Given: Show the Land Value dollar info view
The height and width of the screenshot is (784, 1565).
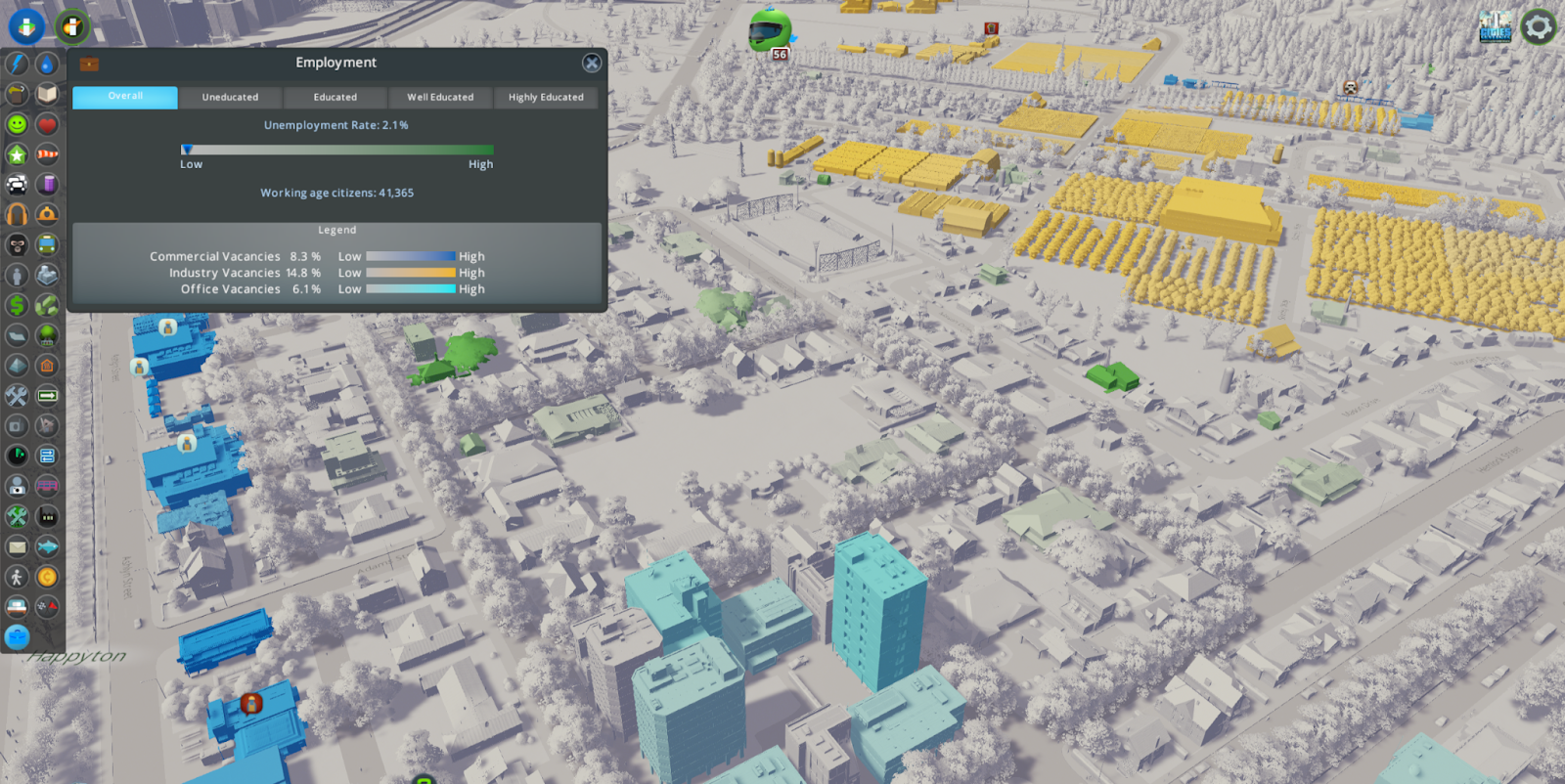Looking at the screenshot, I should 17,305.
